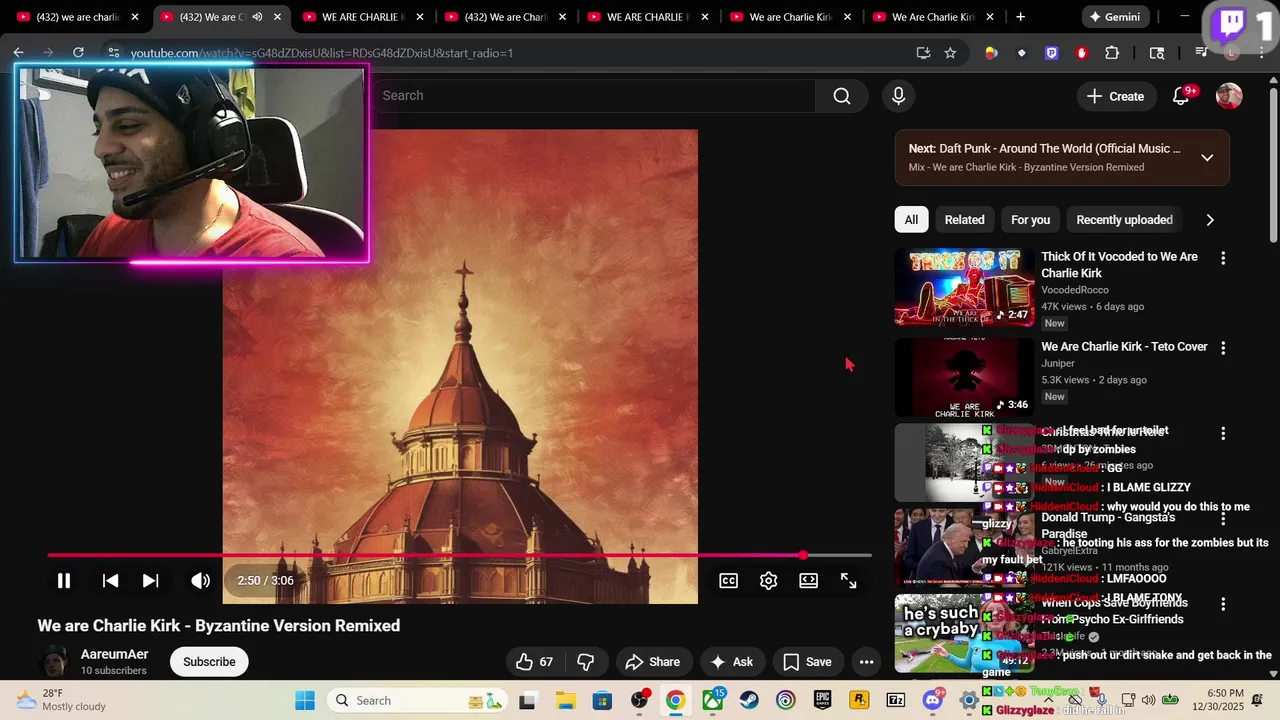
Task: Dislike the video with thumbs down
Action: coord(586,662)
